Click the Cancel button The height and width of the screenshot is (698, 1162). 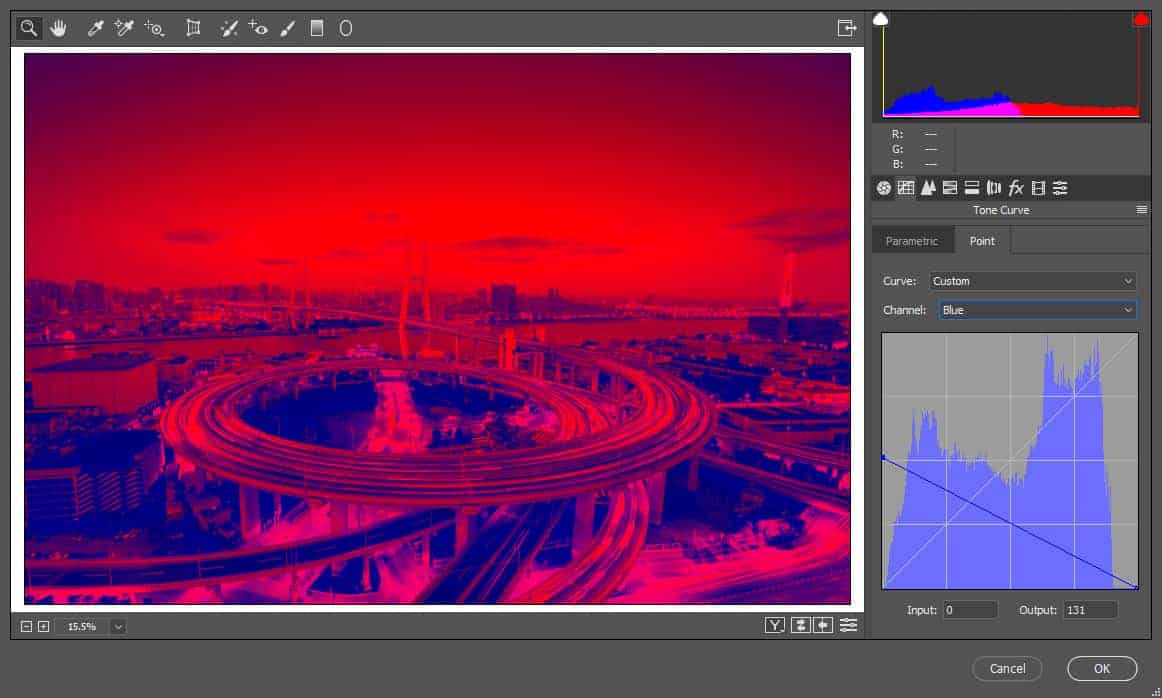1007,668
